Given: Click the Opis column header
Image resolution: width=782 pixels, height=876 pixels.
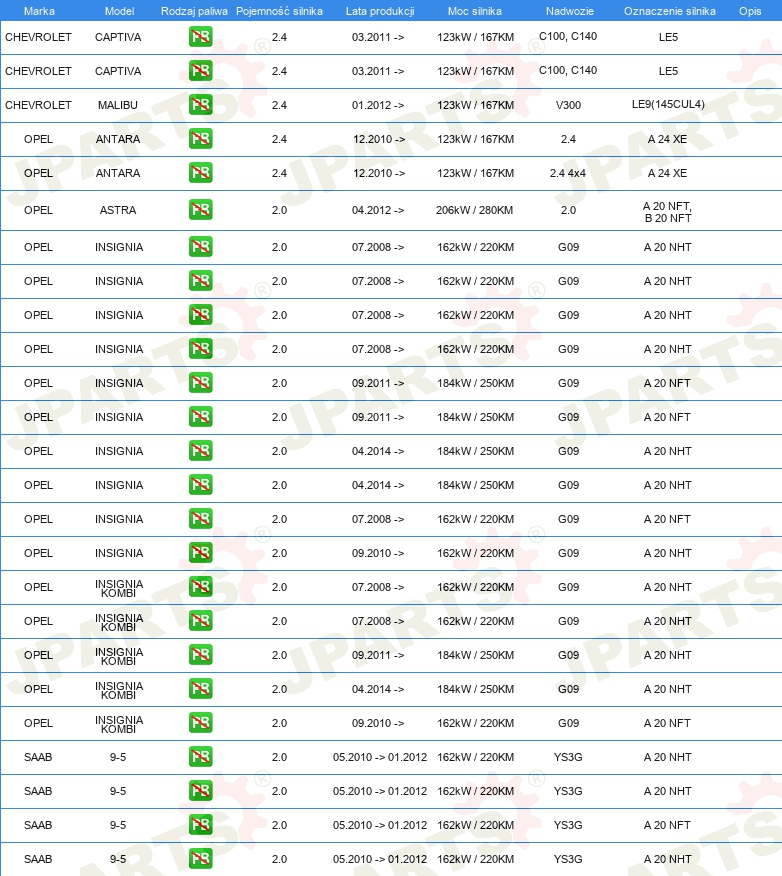Looking at the screenshot, I should (750, 11).
